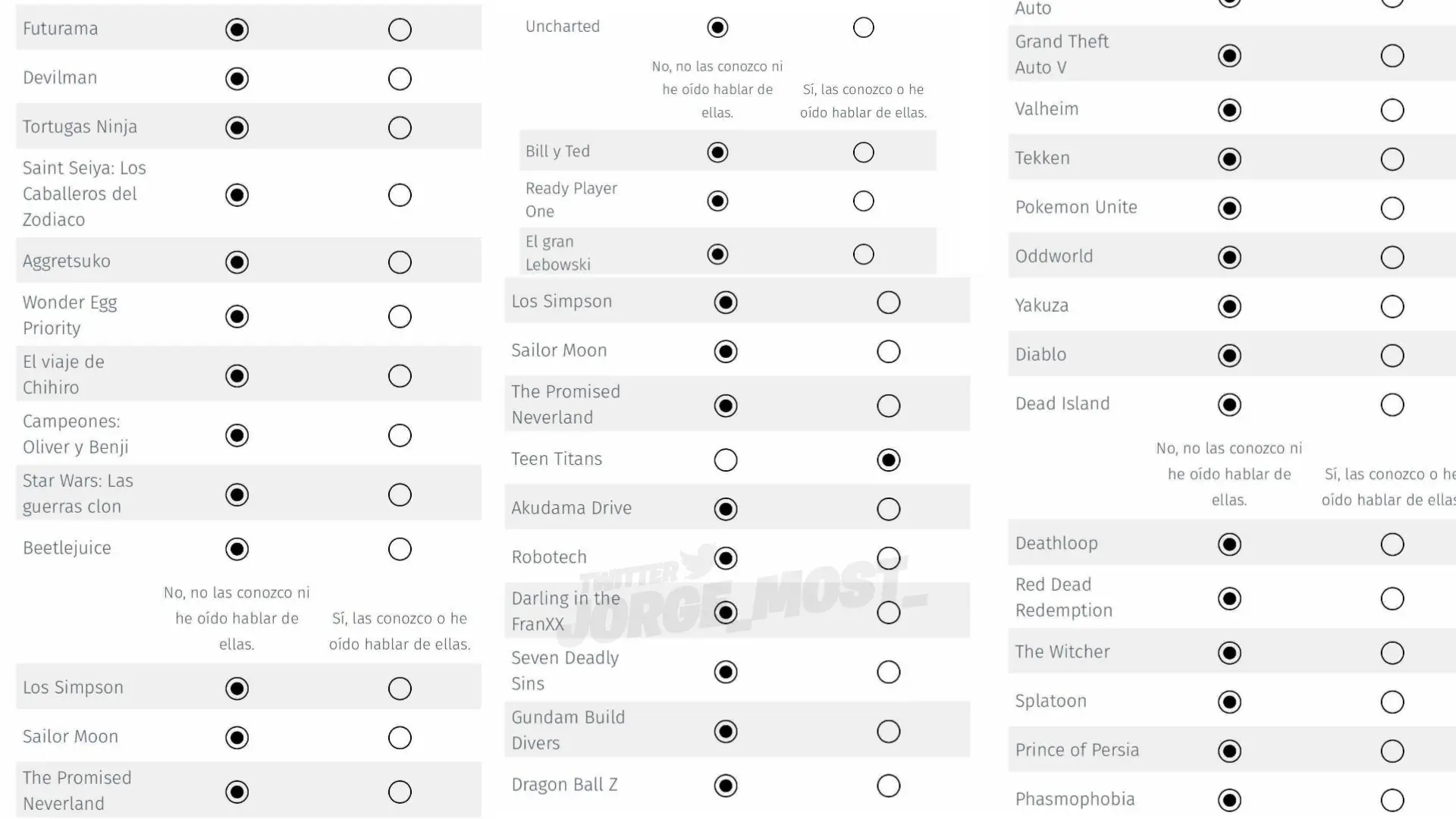Select 'Sí' option for El gran Lebowski
Image resolution: width=1456 pixels, height=819 pixels.
pos(864,254)
